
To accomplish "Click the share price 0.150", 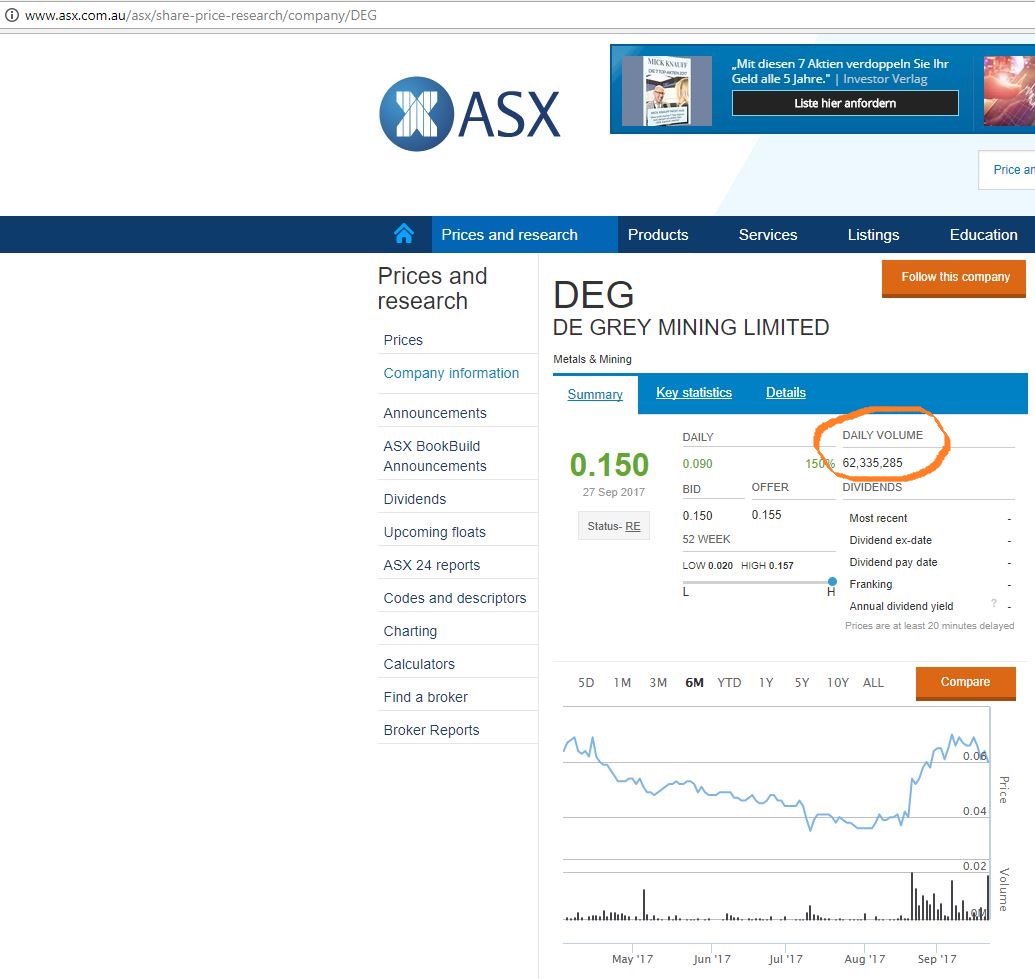I will (609, 465).
